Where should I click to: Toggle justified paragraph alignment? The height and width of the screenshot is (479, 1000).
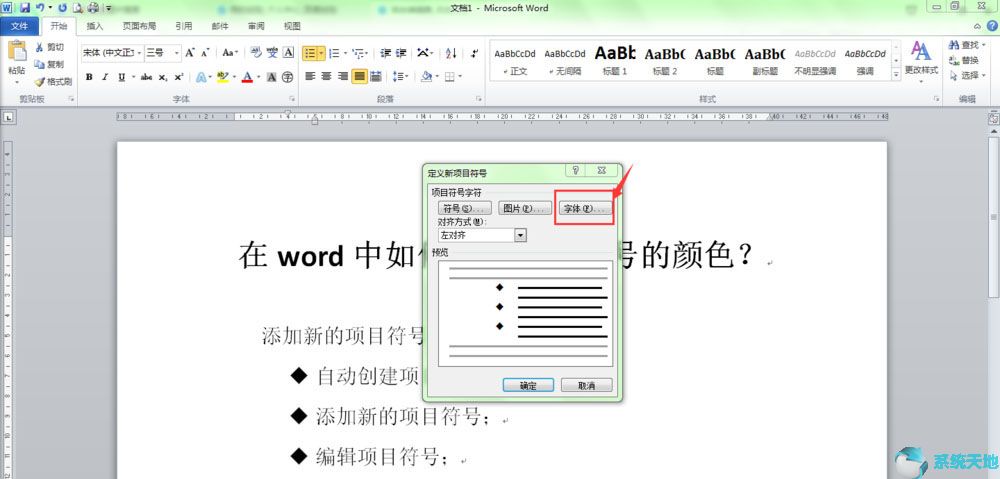point(359,77)
